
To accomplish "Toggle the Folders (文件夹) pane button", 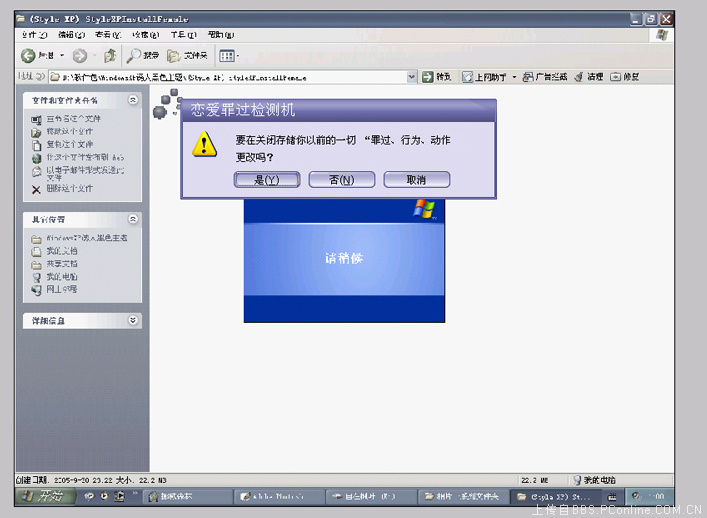I will point(187,56).
